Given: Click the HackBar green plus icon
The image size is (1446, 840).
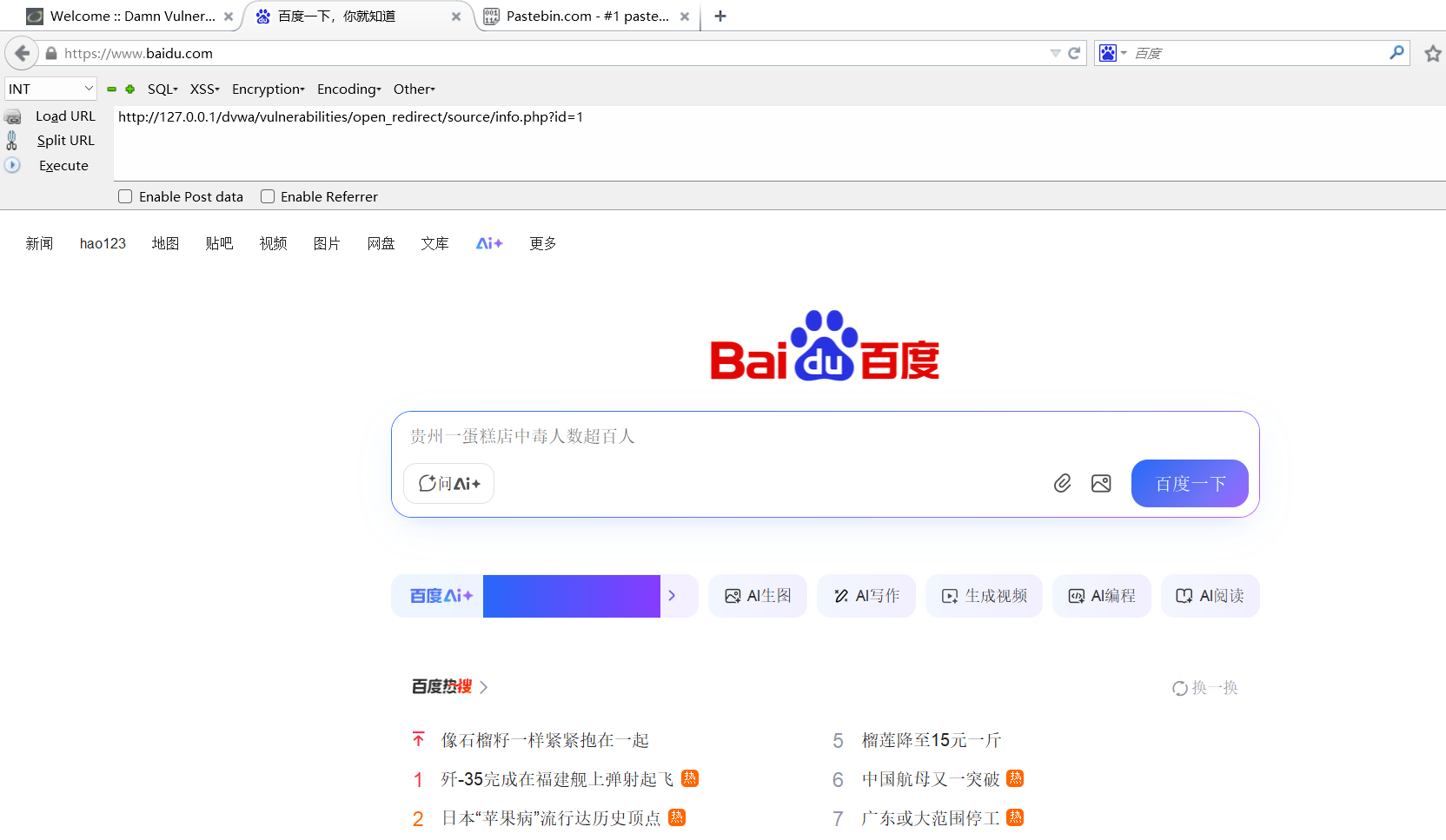Looking at the screenshot, I should [130, 89].
